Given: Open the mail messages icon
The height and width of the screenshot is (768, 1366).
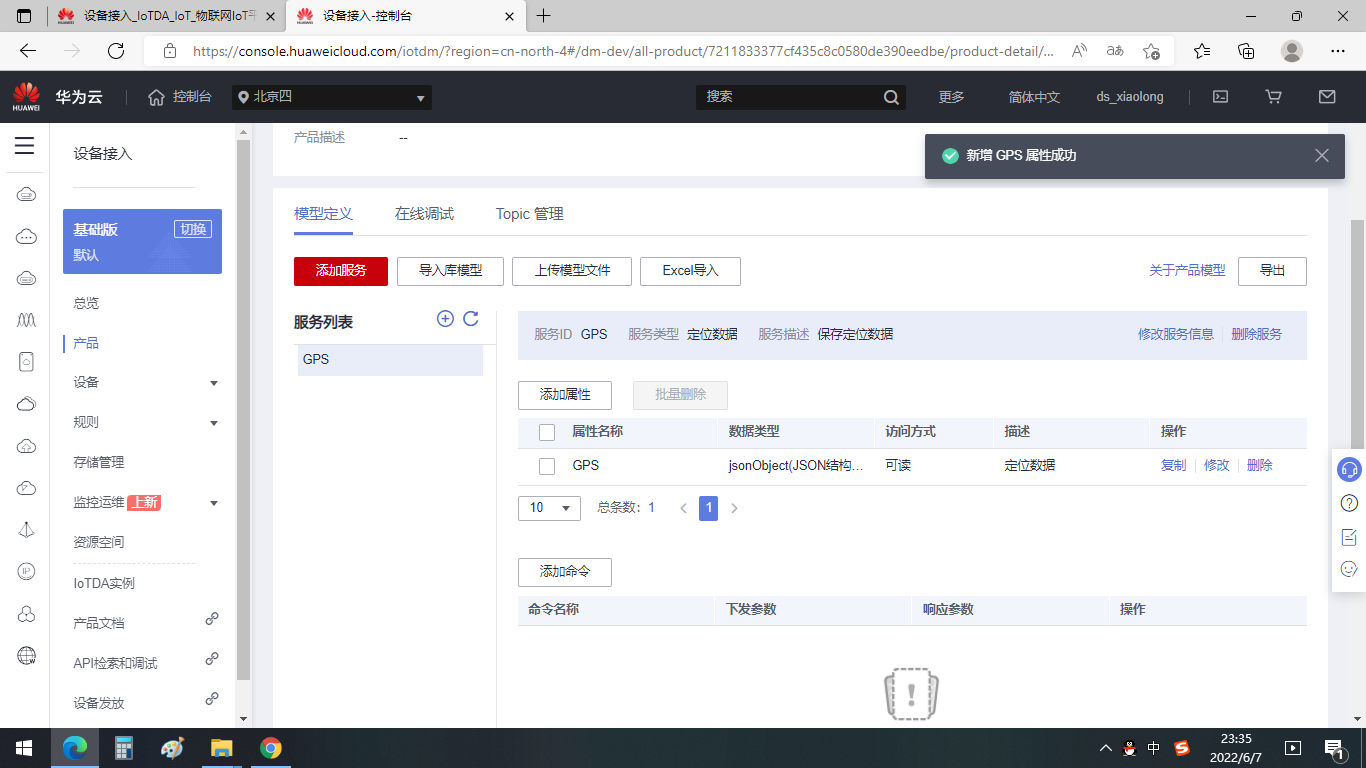Looking at the screenshot, I should tap(1327, 97).
